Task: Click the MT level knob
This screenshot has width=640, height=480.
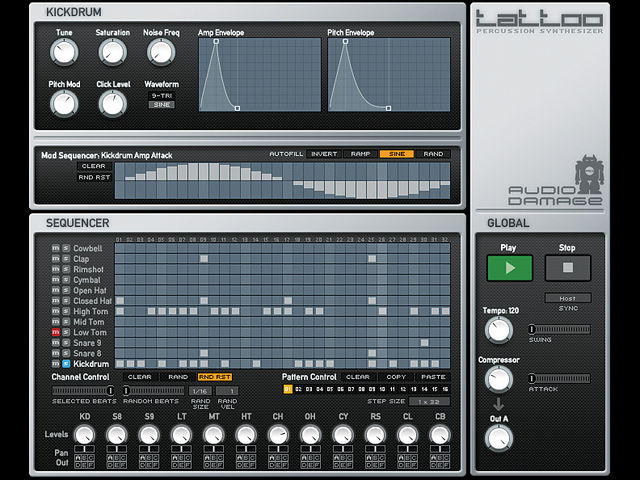Action: pyautogui.click(x=213, y=435)
